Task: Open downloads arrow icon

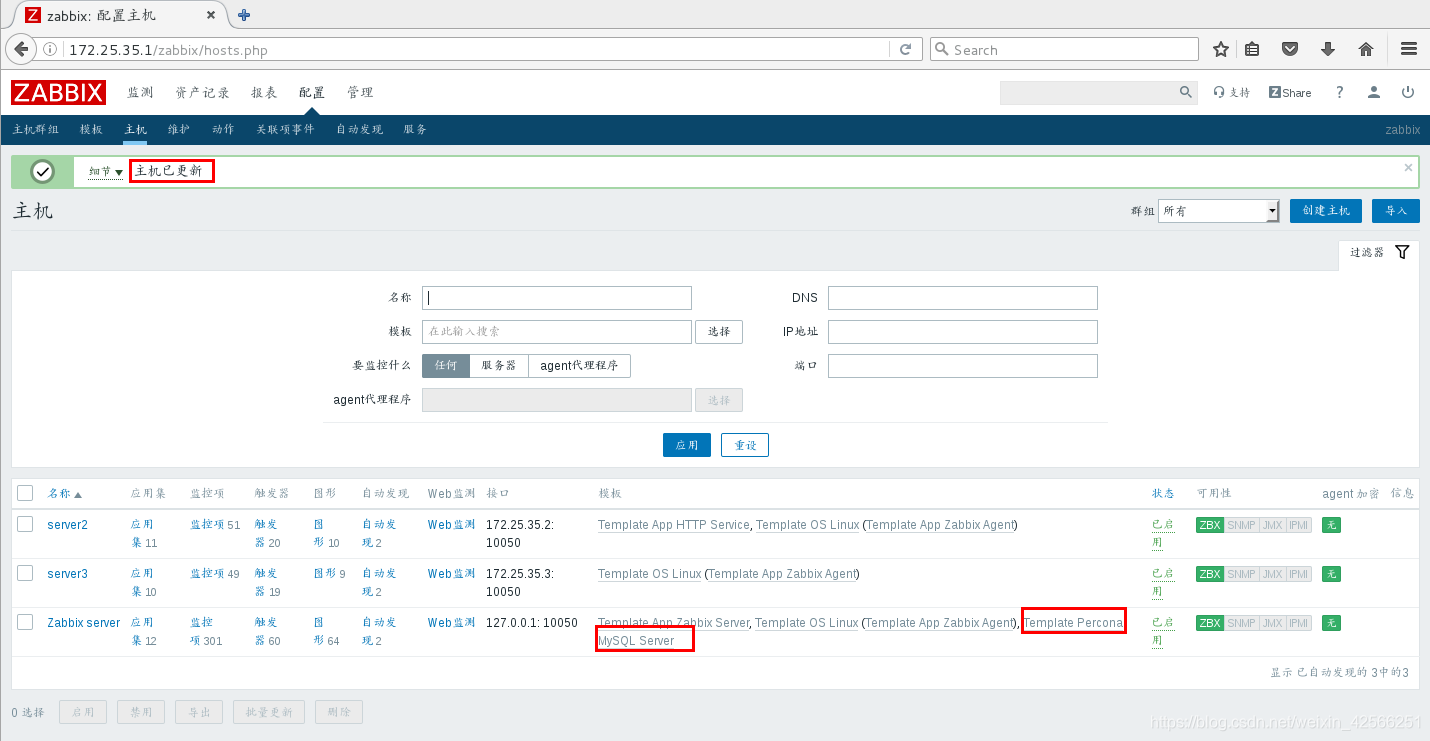Action: tap(1328, 49)
